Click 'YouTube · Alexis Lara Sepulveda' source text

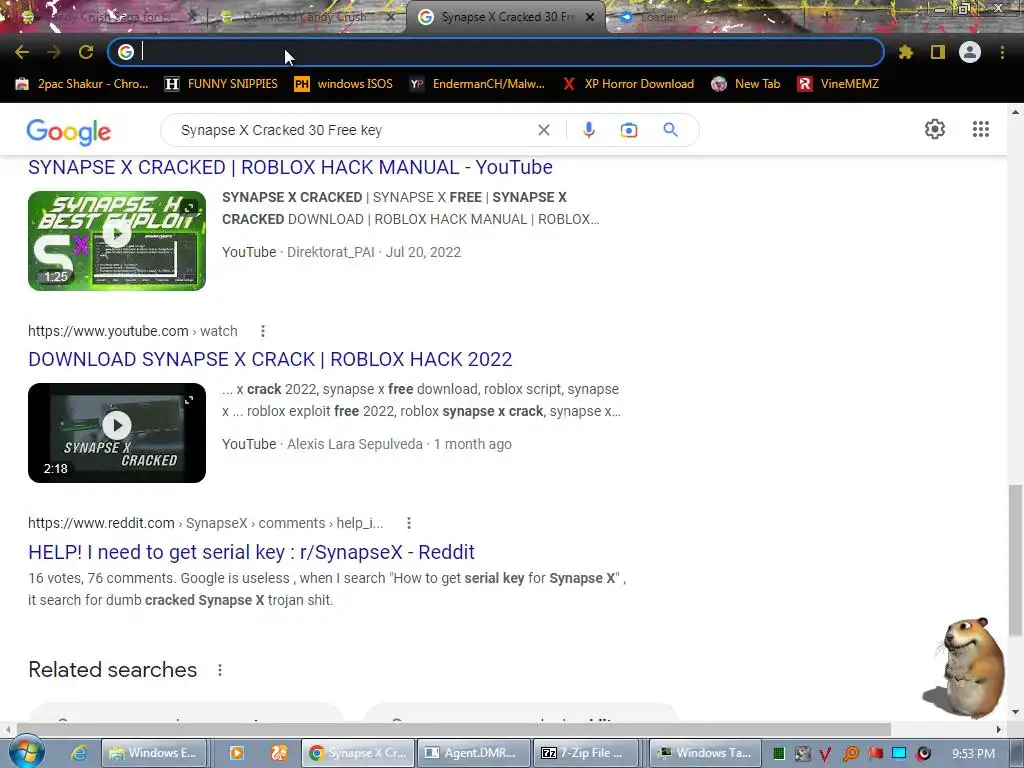322,444
